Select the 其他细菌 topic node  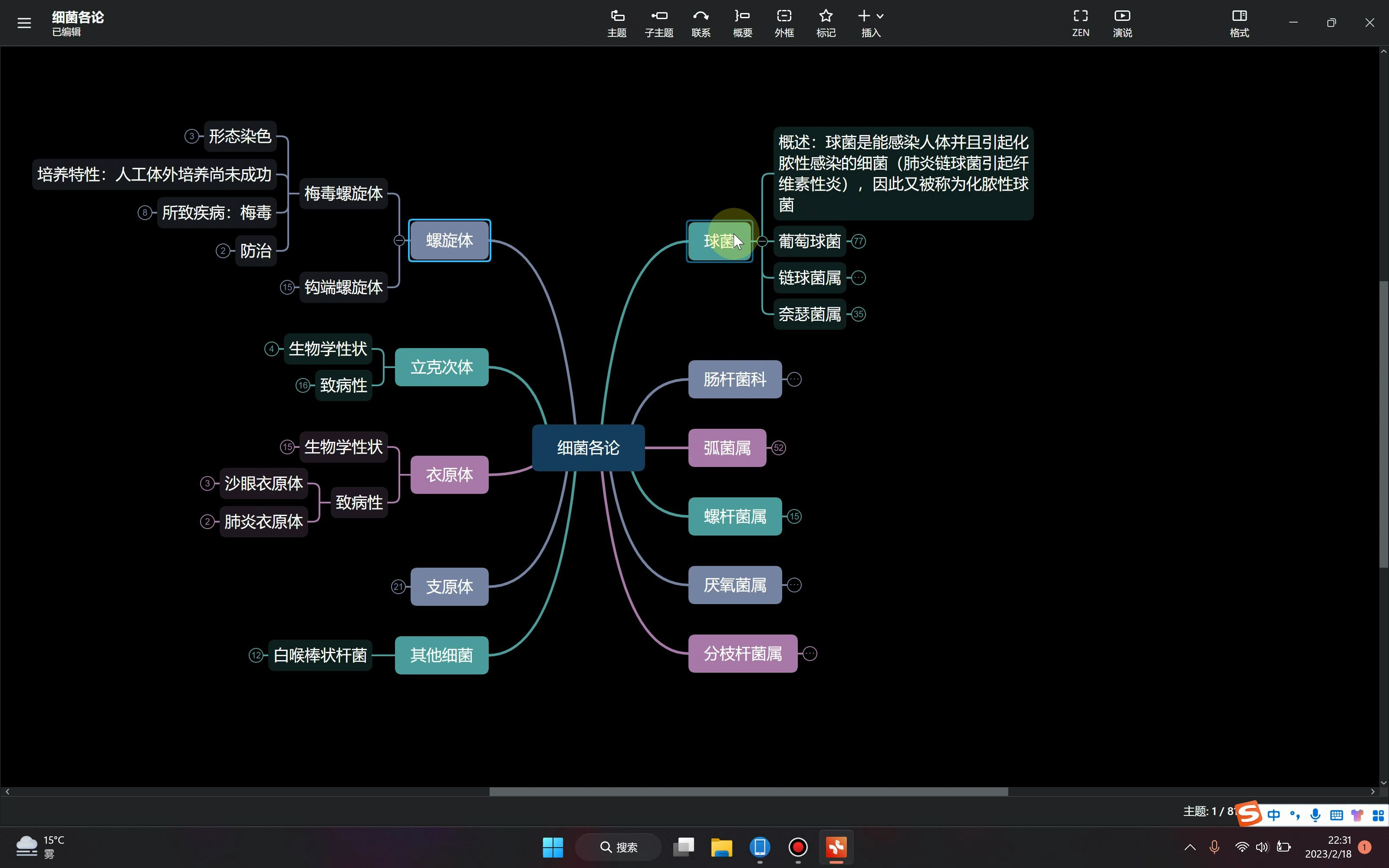click(441, 655)
